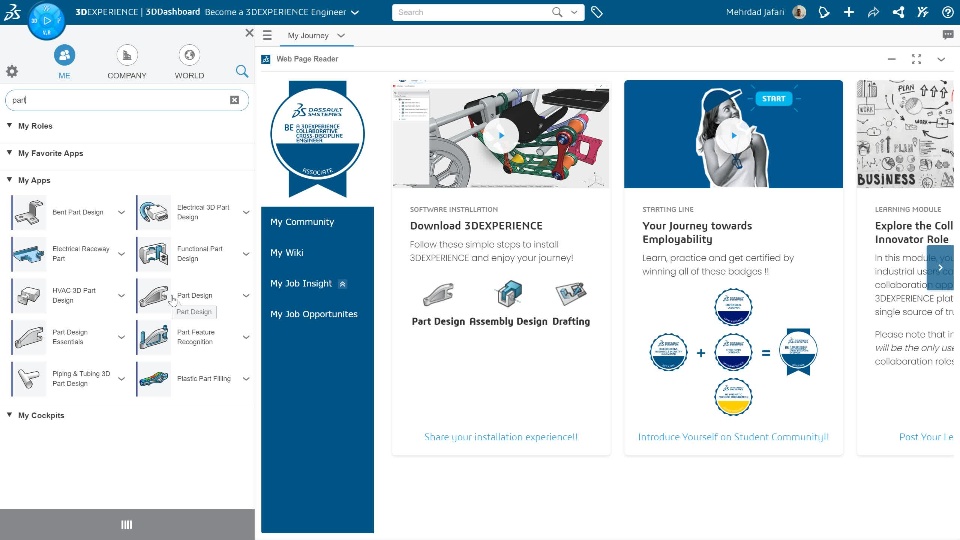This screenshot has height=540, width=960.
Task: Click the hamburger menu icon by My Journey
Action: [268, 36]
